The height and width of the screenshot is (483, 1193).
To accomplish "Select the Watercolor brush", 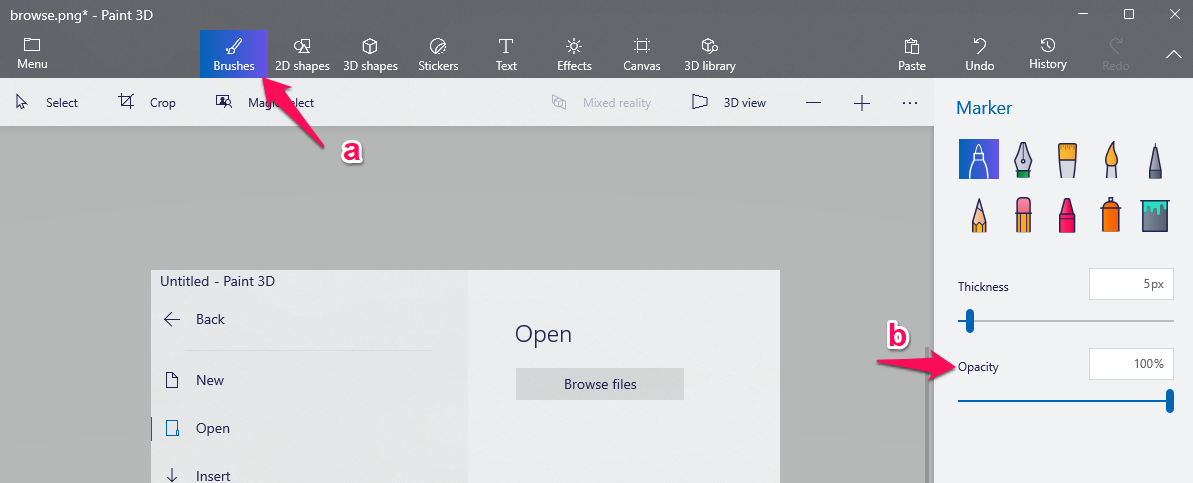I will (x=1112, y=159).
